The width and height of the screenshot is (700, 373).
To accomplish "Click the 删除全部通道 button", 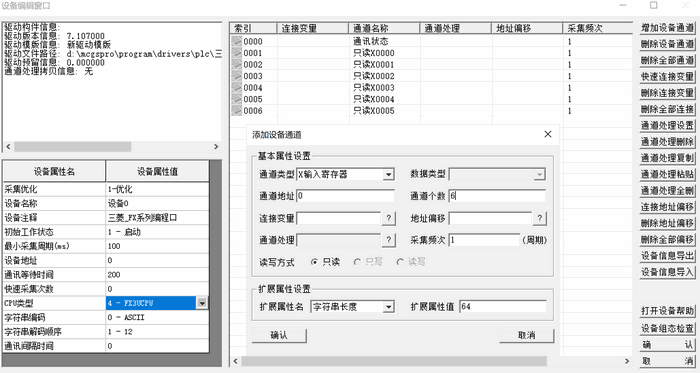I will 667,60.
